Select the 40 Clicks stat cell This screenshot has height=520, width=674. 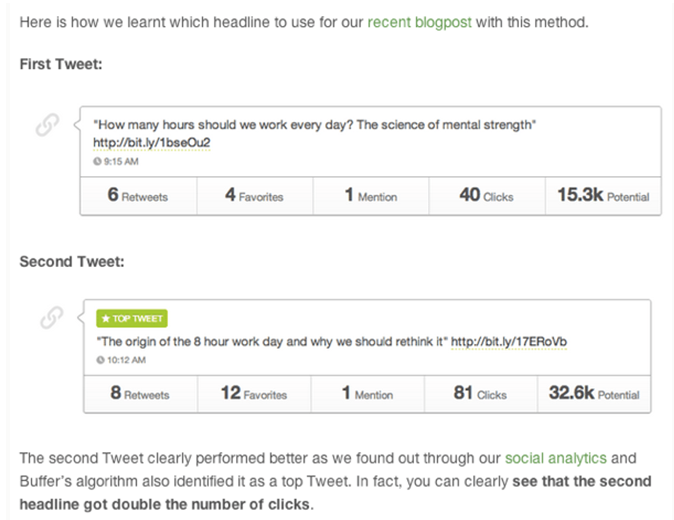tap(487, 196)
